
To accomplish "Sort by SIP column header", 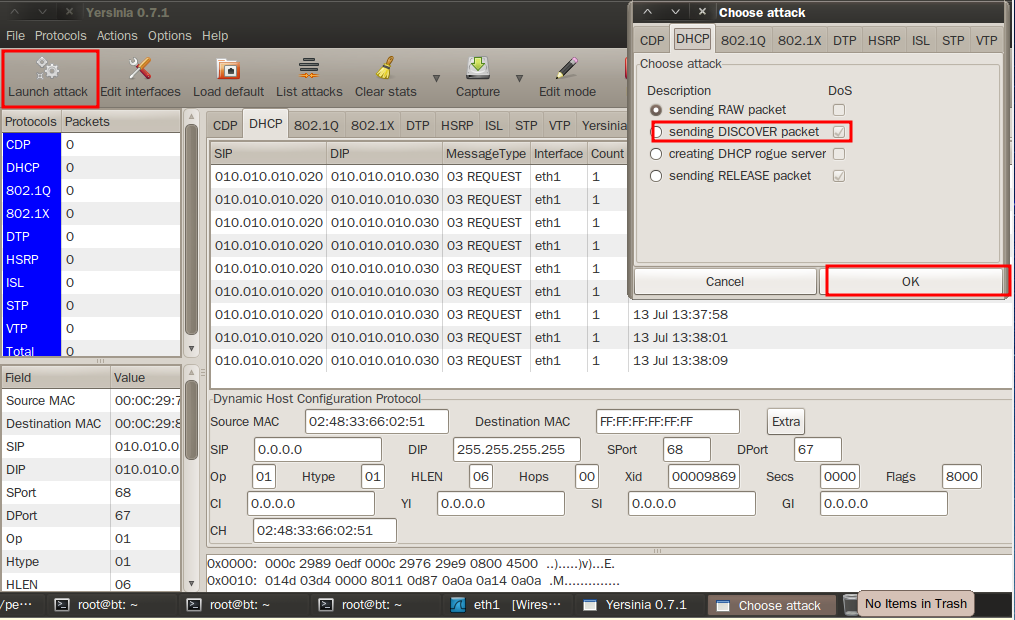I will click(268, 153).
